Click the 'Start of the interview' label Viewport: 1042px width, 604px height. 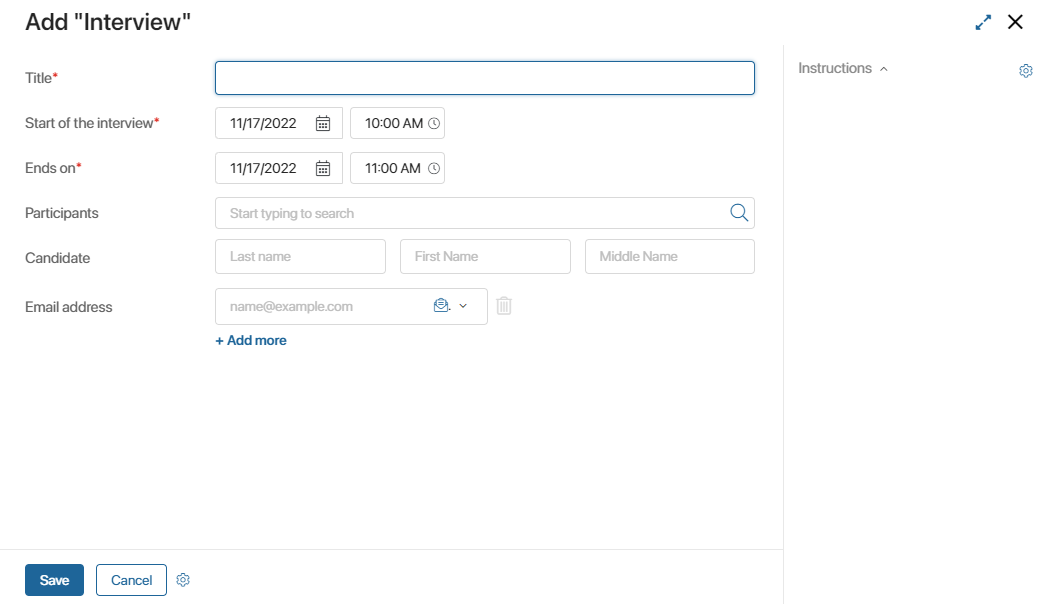click(x=92, y=123)
